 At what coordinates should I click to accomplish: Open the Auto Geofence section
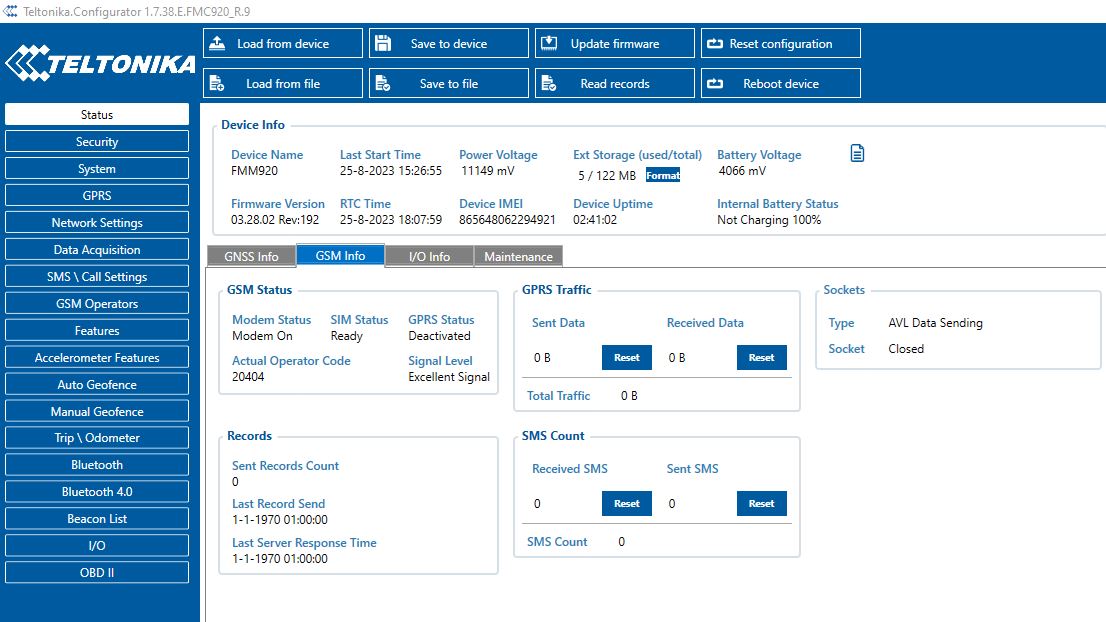(x=97, y=384)
